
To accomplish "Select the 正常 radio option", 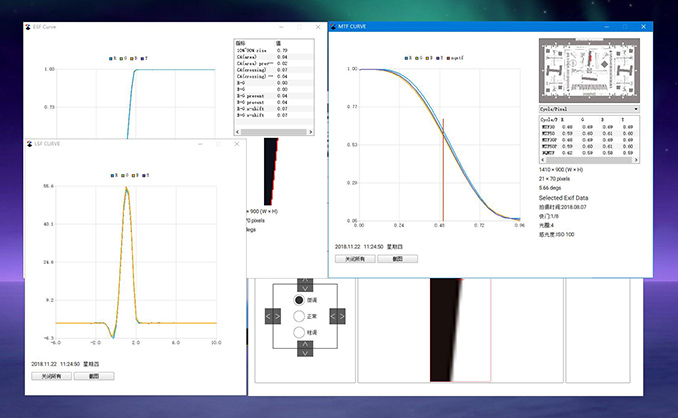I will (x=298, y=316).
